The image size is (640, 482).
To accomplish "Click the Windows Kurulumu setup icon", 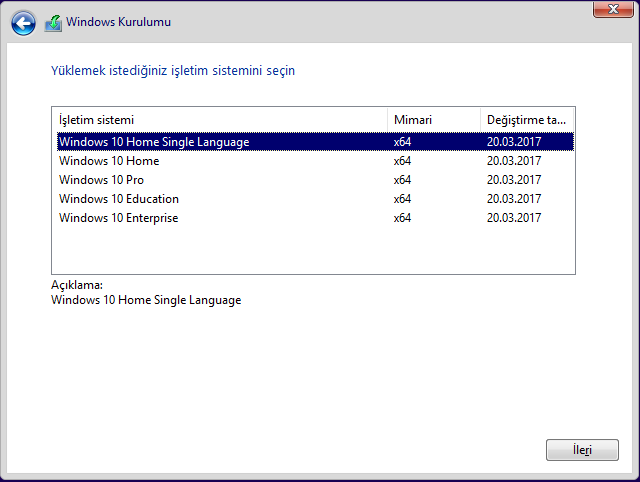I will 53,23.
